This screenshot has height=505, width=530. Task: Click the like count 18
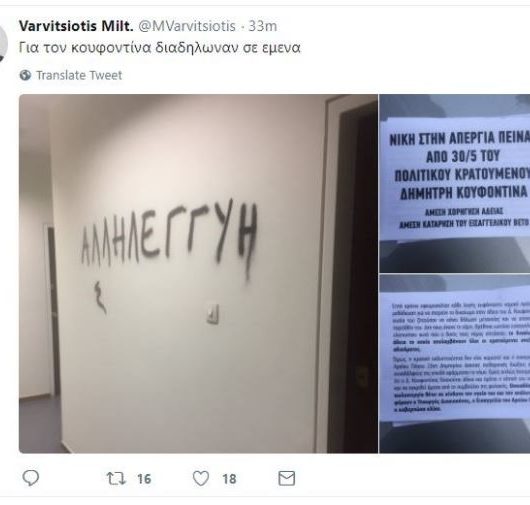pyautogui.click(x=229, y=479)
